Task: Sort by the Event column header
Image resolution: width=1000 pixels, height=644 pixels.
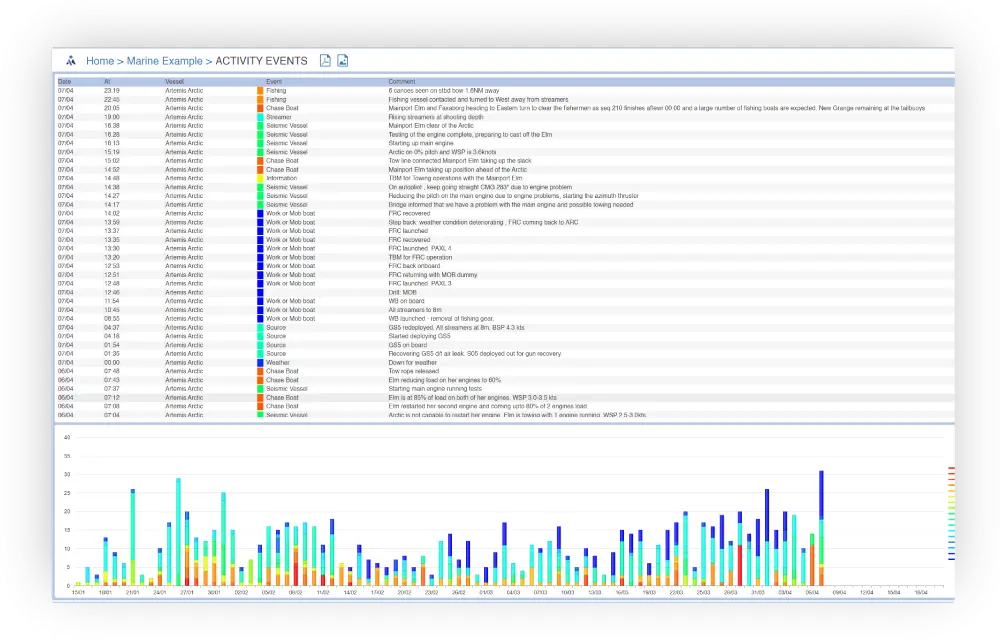Action: (274, 82)
